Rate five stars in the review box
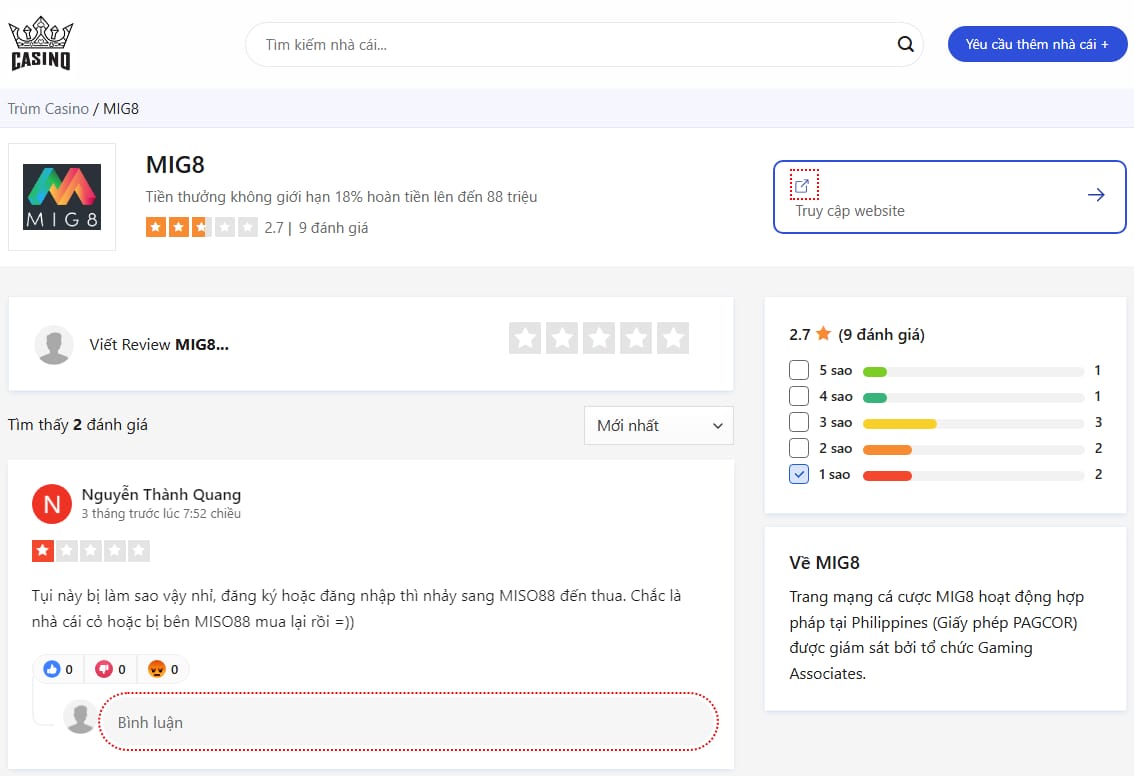Image resolution: width=1134 pixels, height=776 pixels. coord(673,338)
